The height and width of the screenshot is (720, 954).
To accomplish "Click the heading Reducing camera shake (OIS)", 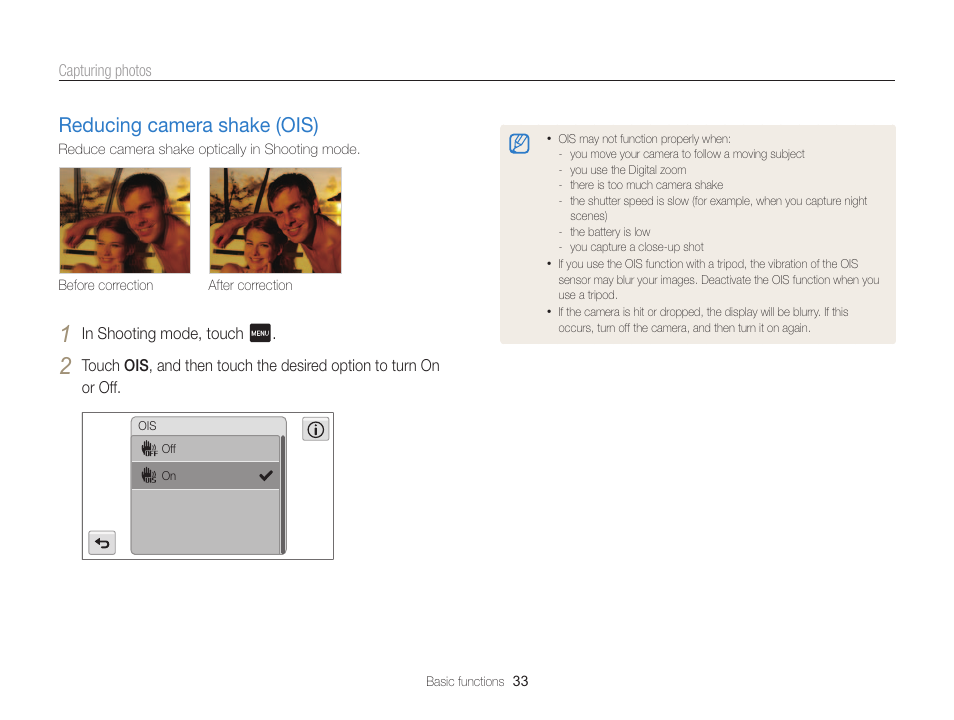I will tap(189, 125).
